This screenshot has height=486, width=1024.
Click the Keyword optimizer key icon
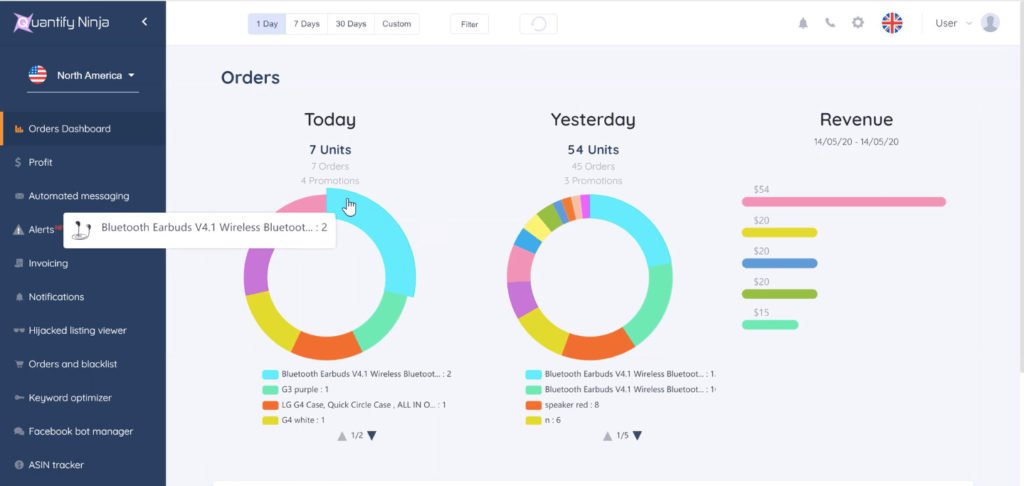tap(19, 398)
